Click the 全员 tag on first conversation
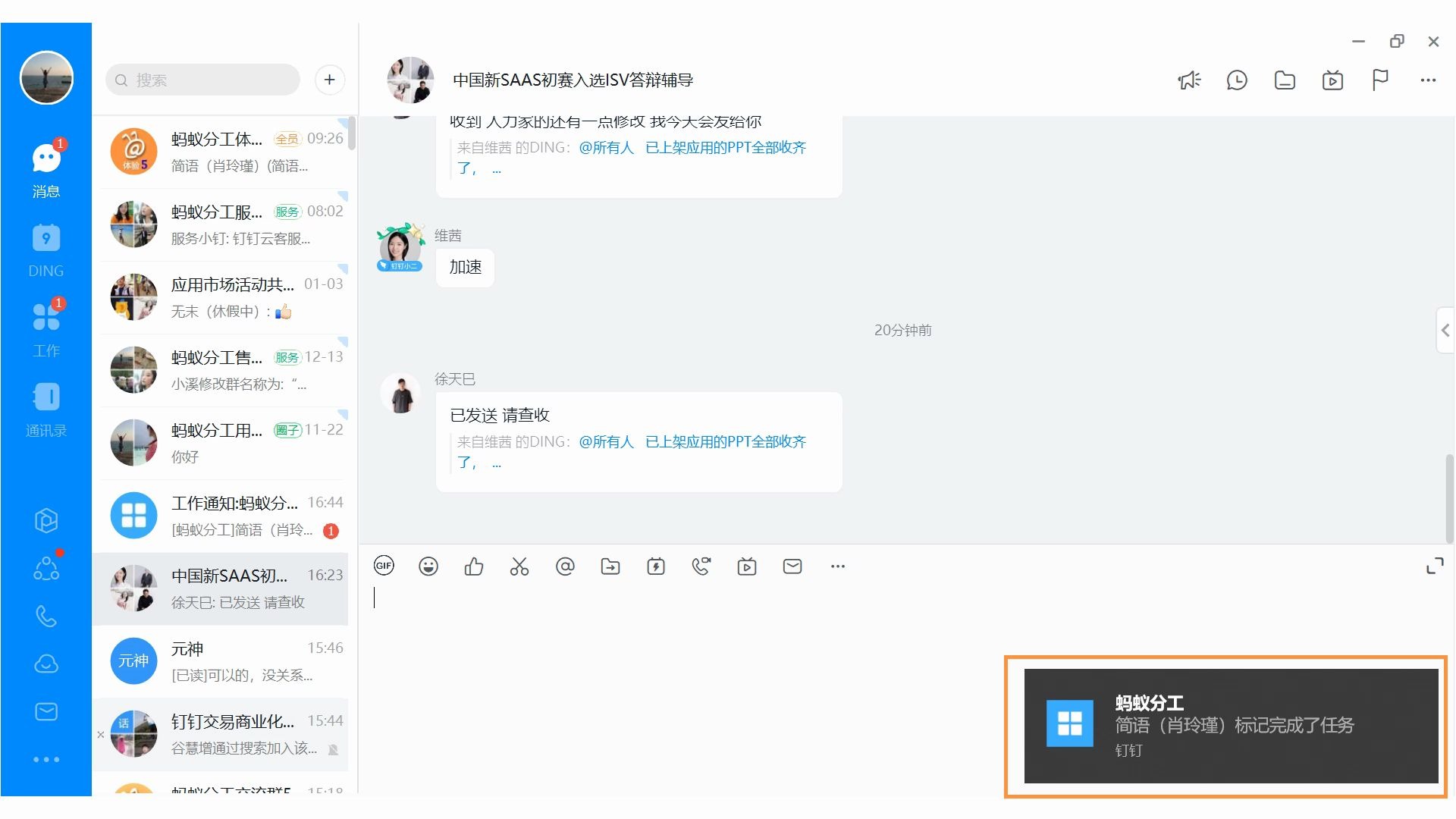The height and width of the screenshot is (819, 1456). [x=287, y=139]
